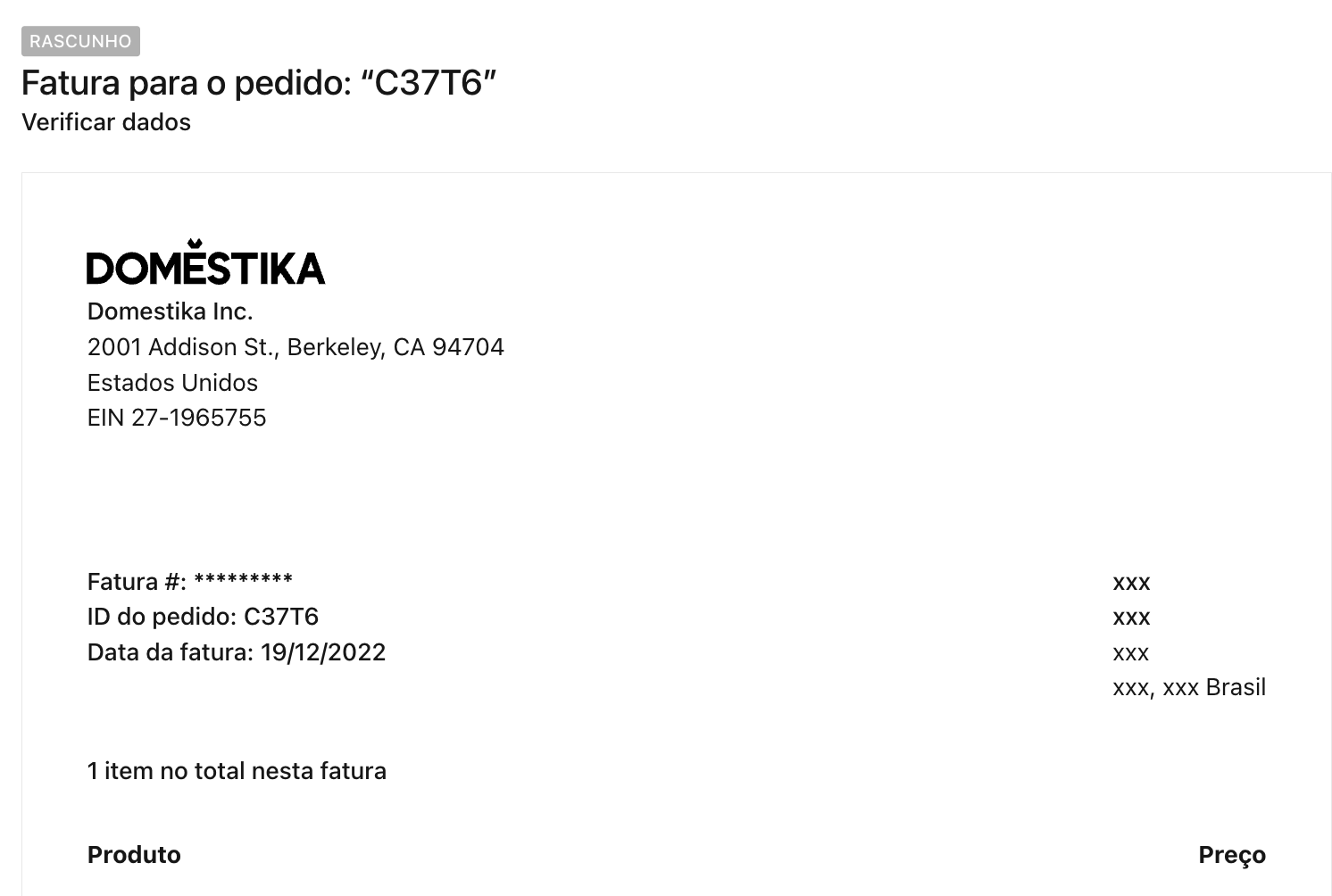Click the 'Produto' column header
This screenshot has height=896, width=1332.
(x=134, y=855)
